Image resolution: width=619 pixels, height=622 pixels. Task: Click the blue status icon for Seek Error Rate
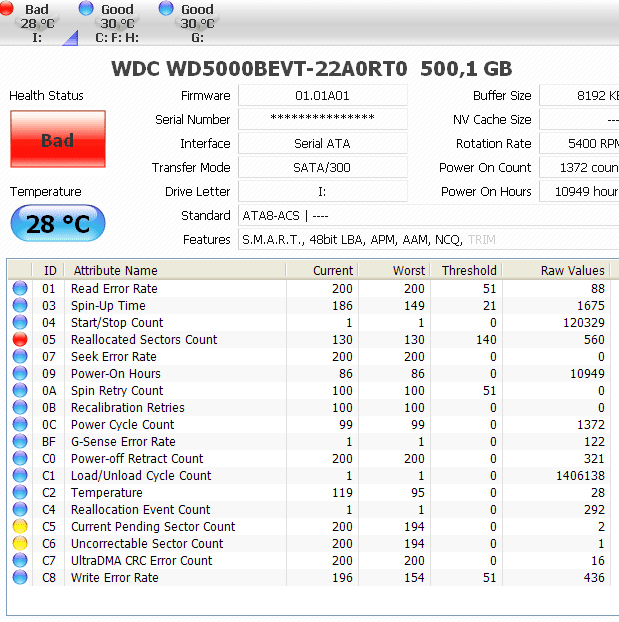20,357
